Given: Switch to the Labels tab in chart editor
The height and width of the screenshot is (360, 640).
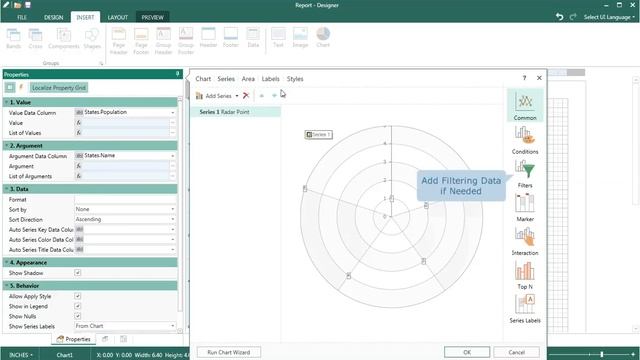Looking at the screenshot, I should coord(271,79).
